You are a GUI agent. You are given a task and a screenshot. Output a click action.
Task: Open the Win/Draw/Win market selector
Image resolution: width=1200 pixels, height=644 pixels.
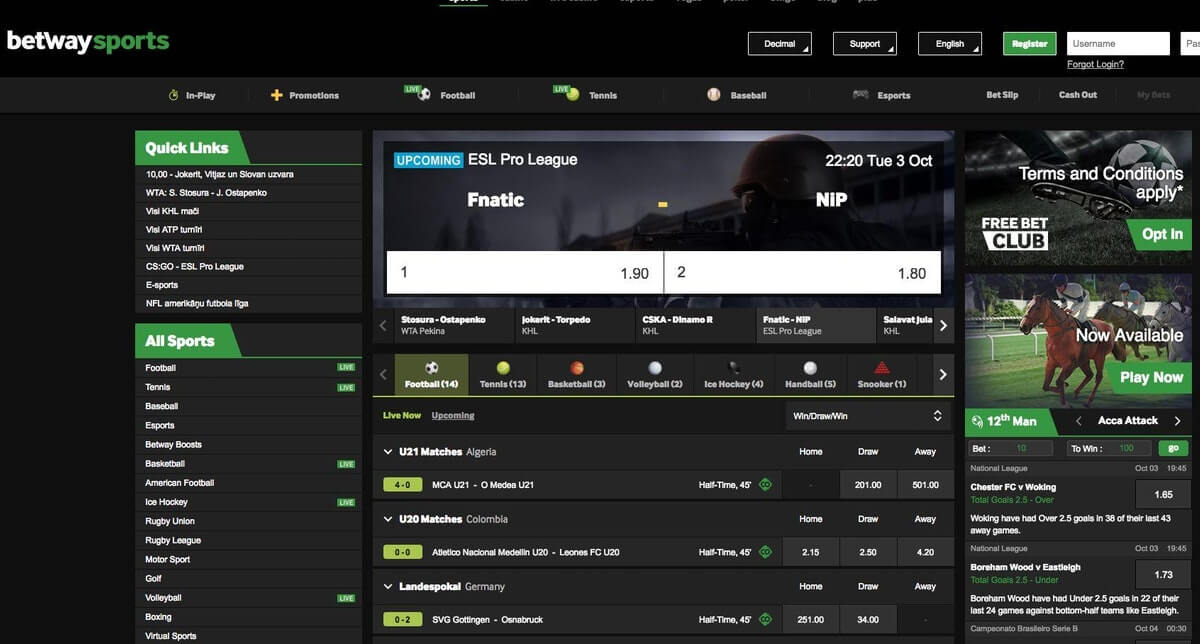pyautogui.click(x=866, y=415)
